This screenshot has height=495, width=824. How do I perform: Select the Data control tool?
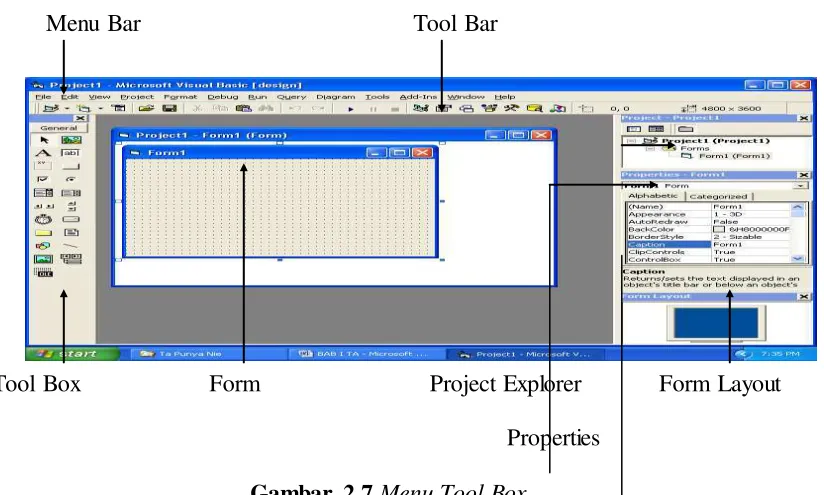71,259
